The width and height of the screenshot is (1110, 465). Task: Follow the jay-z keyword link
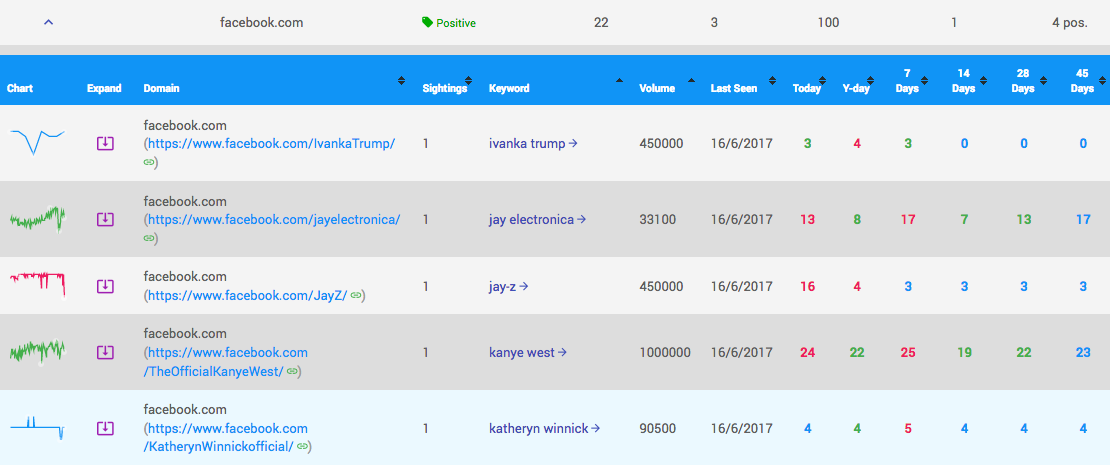508,287
